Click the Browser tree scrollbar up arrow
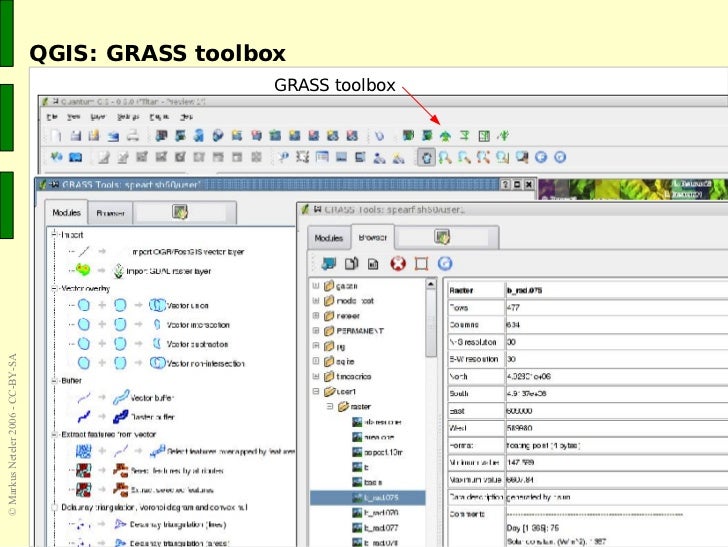This screenshot has height=547, width=728. tap(431, 283)
